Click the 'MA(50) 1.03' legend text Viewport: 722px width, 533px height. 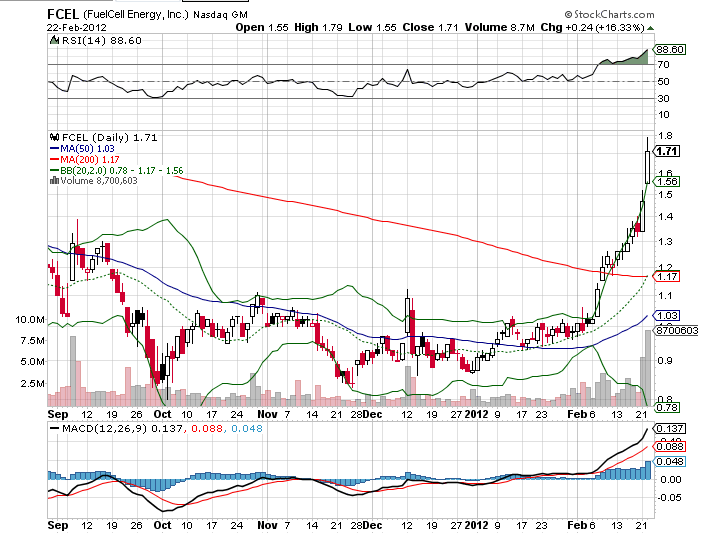click(x=87, y=149)
